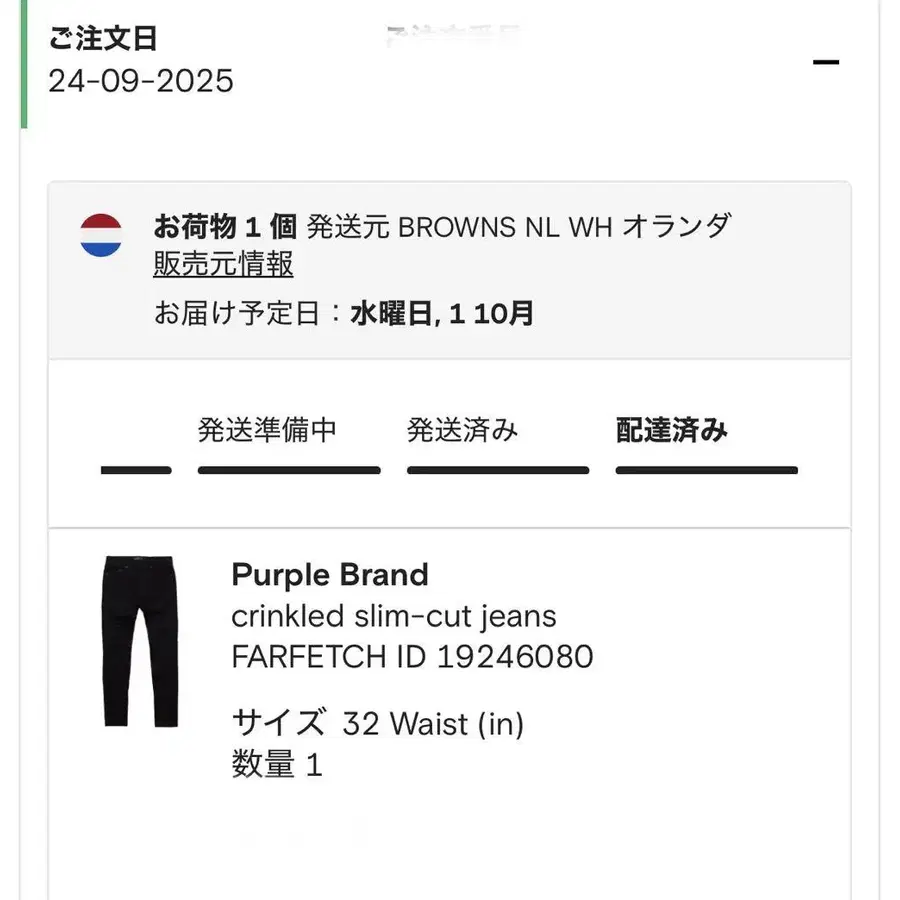Select the 発送済み status step
The height and width of the screenshot is (900, 900).
click(x=462, y=431)
